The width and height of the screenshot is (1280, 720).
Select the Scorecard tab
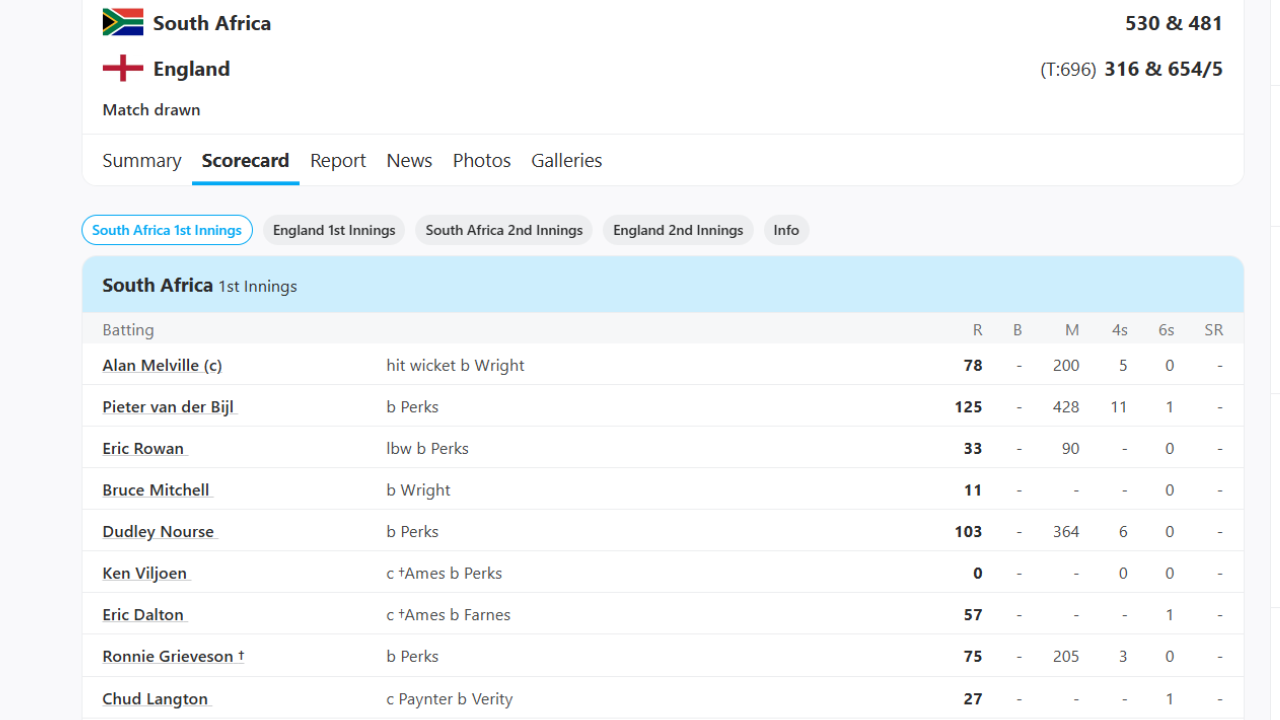(x=245, y=160)
